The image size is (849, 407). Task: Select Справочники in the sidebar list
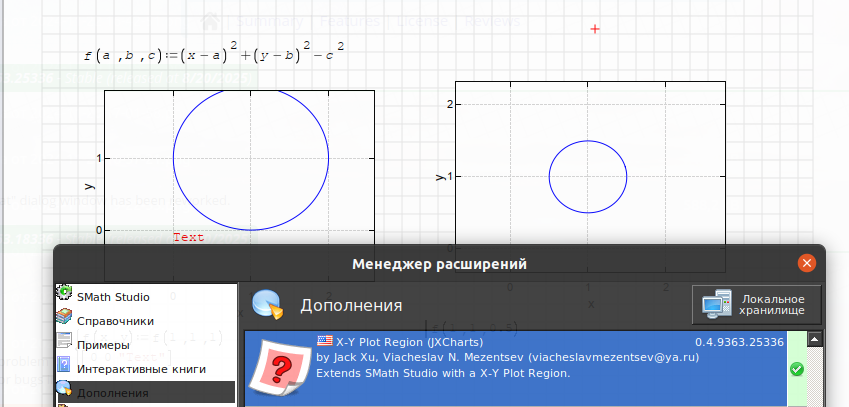tap(115, 321)
